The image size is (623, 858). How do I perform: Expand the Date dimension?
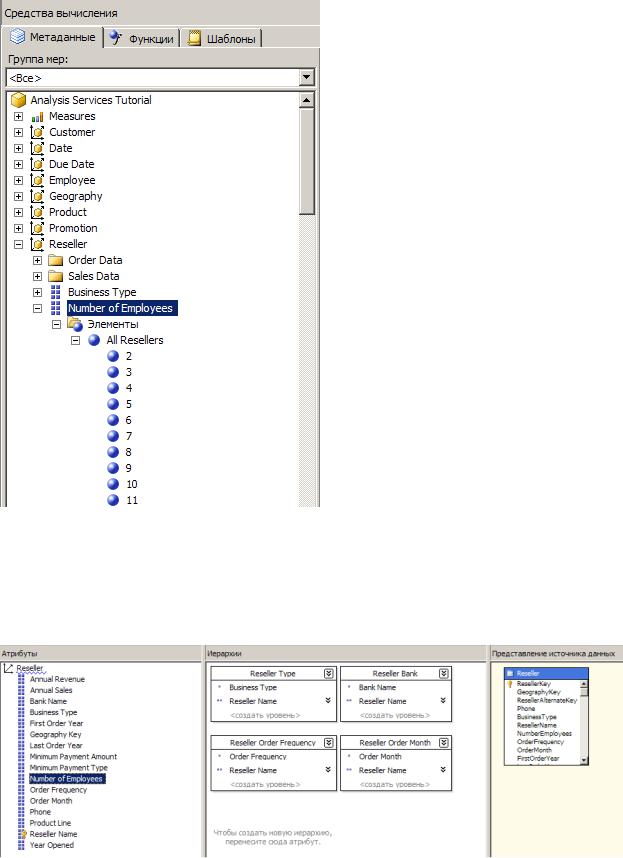pos(19,148)
